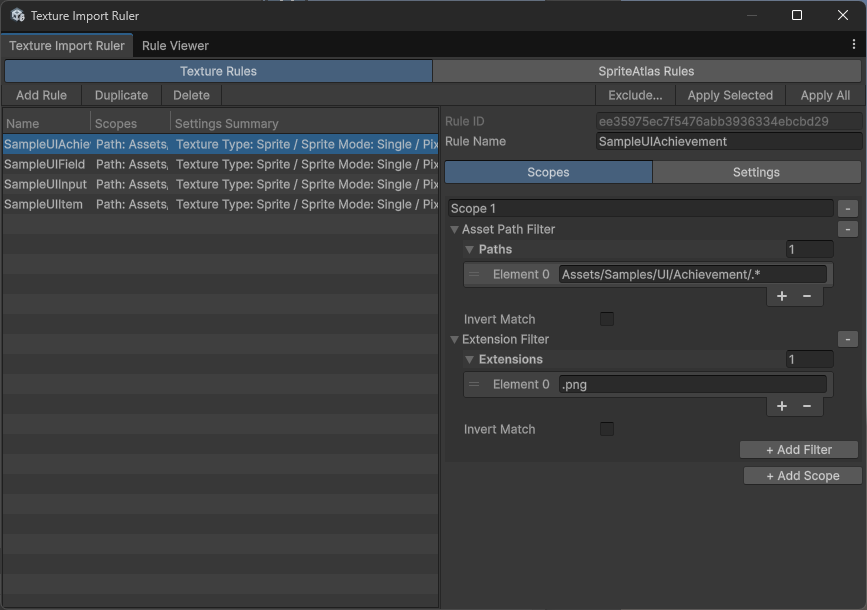Click Apply Selected

730,95
